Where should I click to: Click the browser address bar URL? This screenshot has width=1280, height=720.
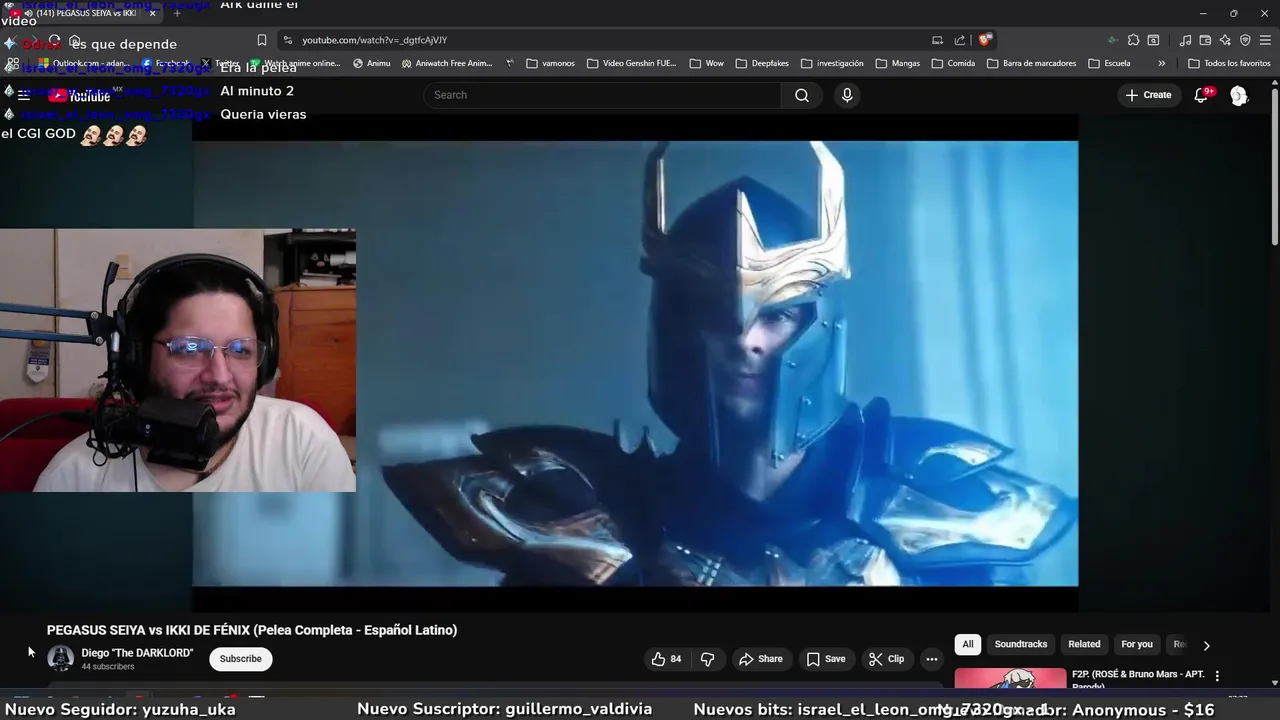pos(375,40)
